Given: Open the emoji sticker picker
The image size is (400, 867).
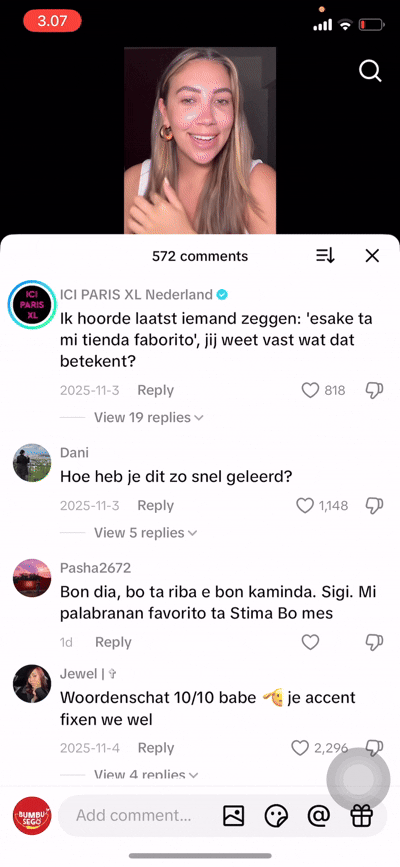Looking at the screenshot, I should 276,815.
